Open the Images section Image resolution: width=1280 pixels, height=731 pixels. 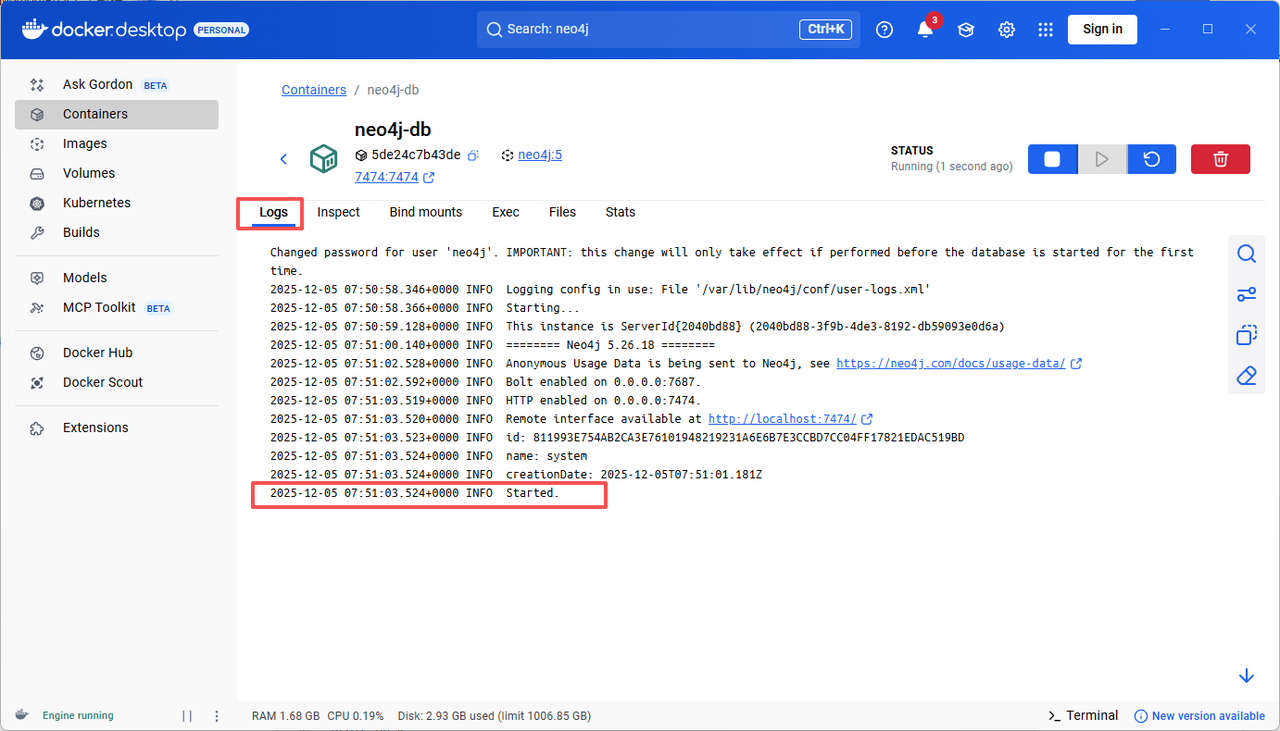pyautogui.click(x=116, y=144)
